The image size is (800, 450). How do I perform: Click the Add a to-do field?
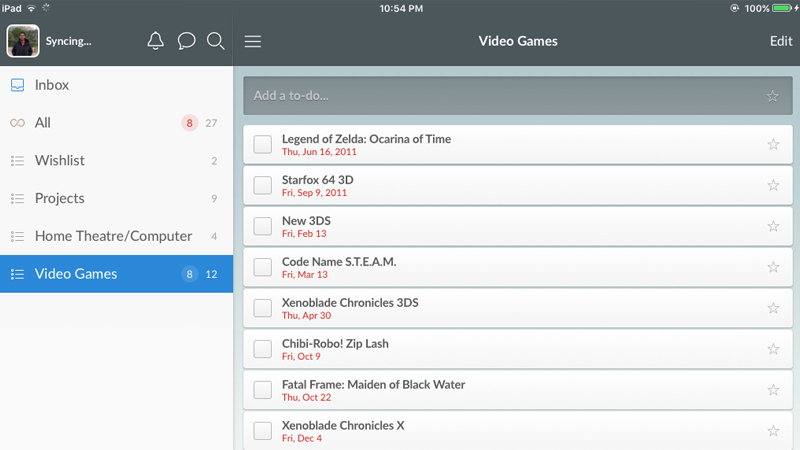pyautogui.click(x=518, y=95)
